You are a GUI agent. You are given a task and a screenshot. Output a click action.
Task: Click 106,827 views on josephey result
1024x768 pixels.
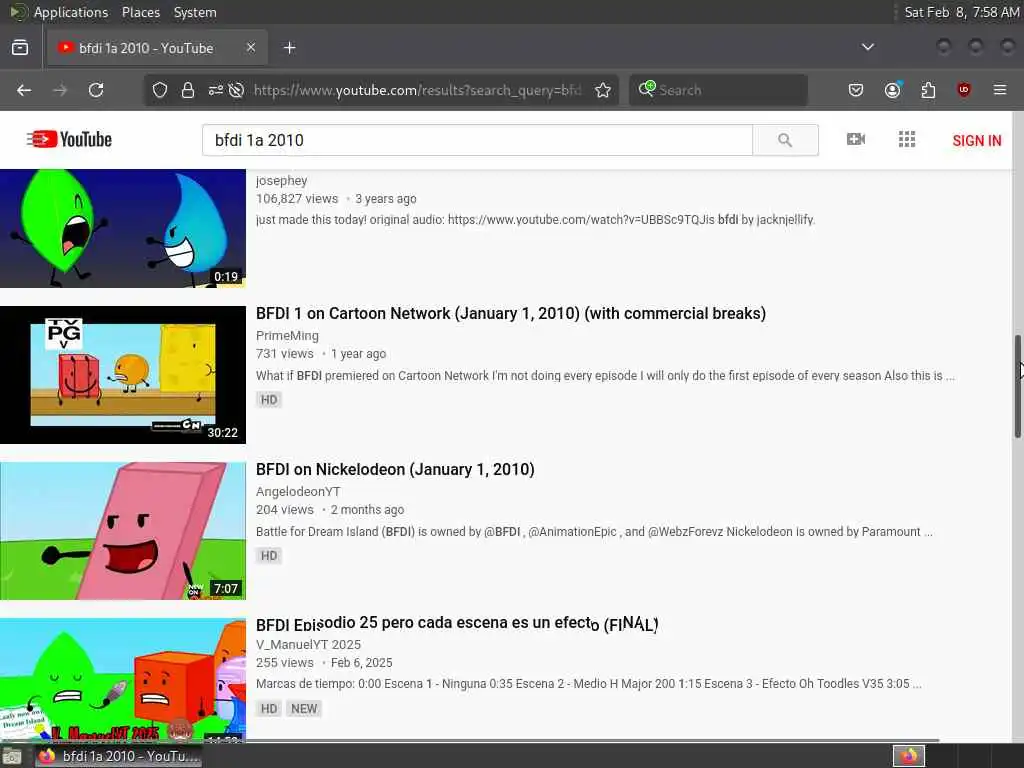297,199
